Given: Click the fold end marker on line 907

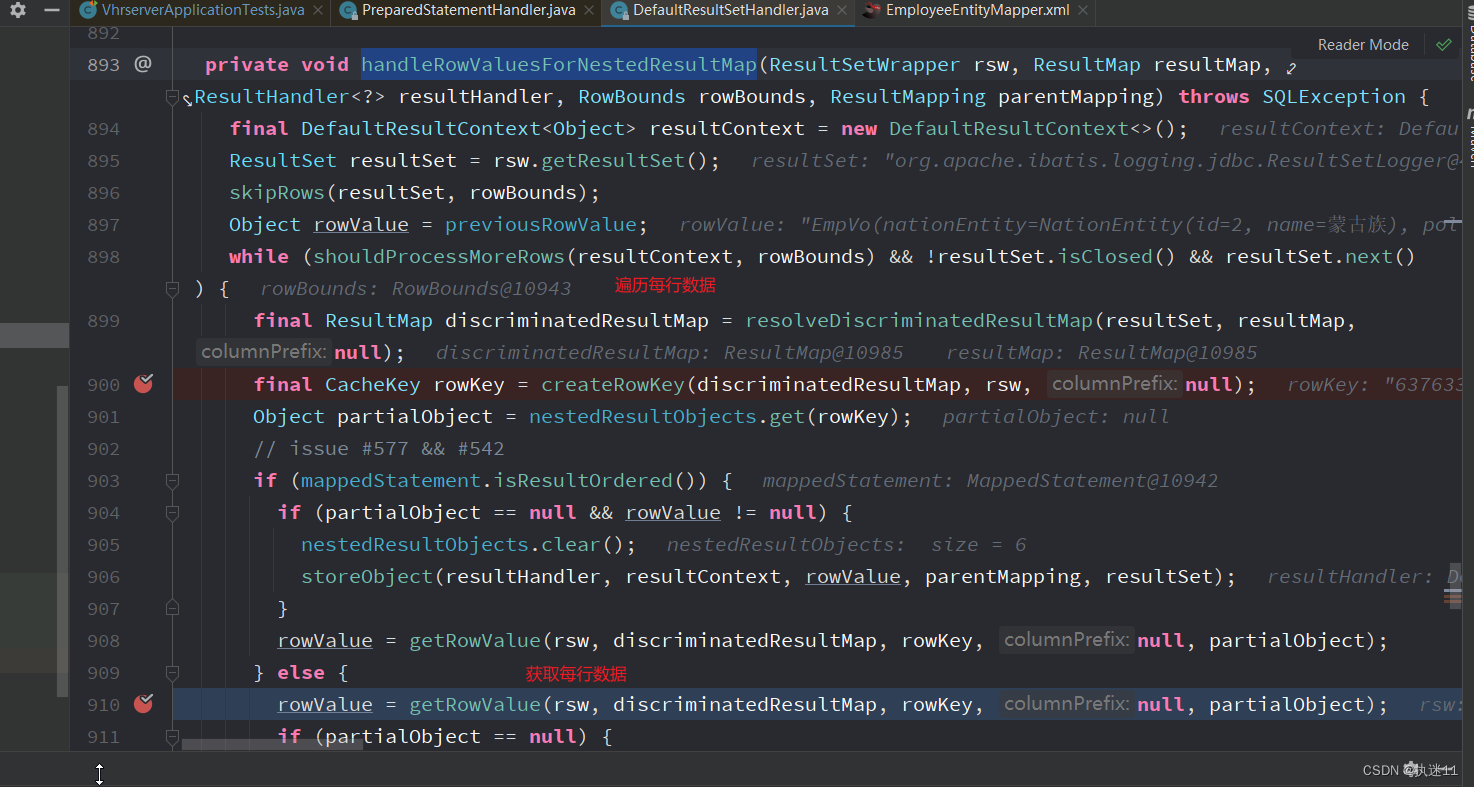Looking at the screenshot, I should tap(172, 607).
